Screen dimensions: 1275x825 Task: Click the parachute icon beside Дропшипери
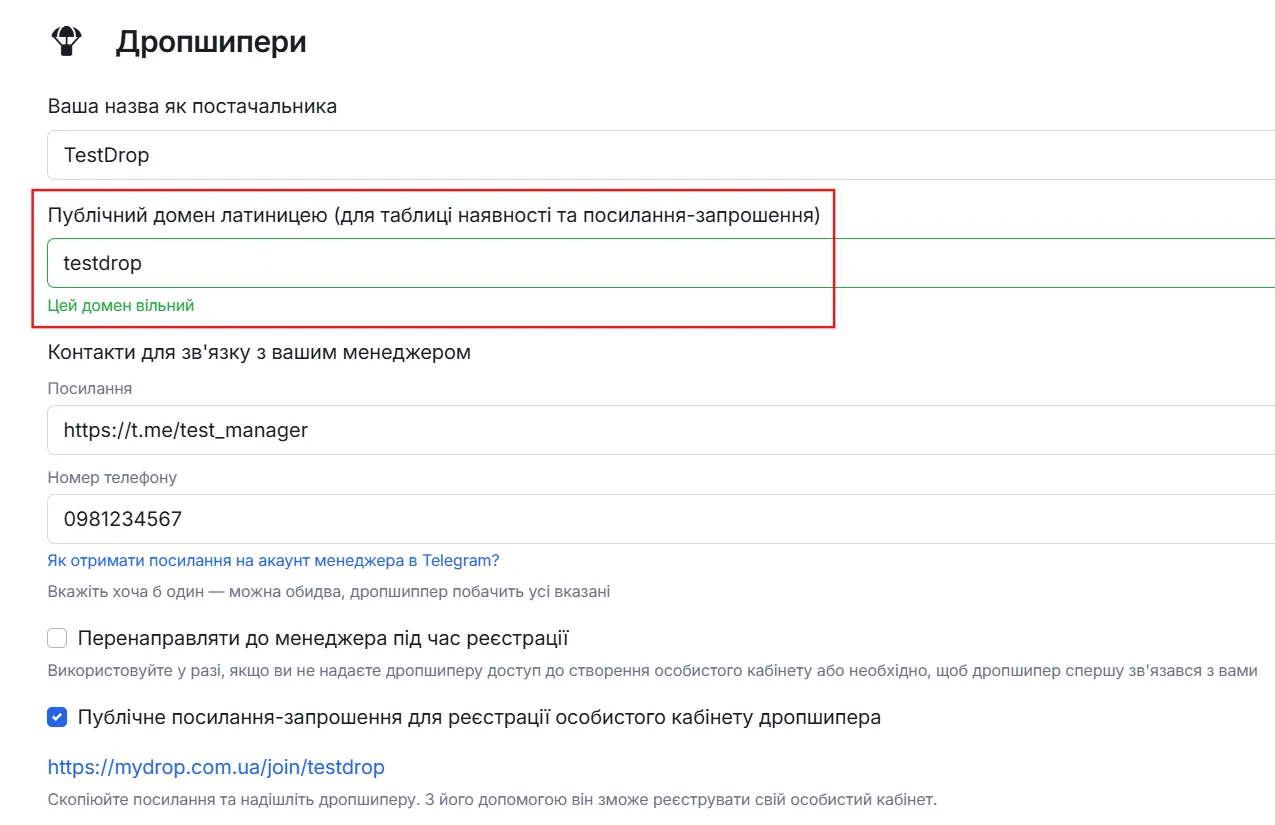[x=66, y=41]
